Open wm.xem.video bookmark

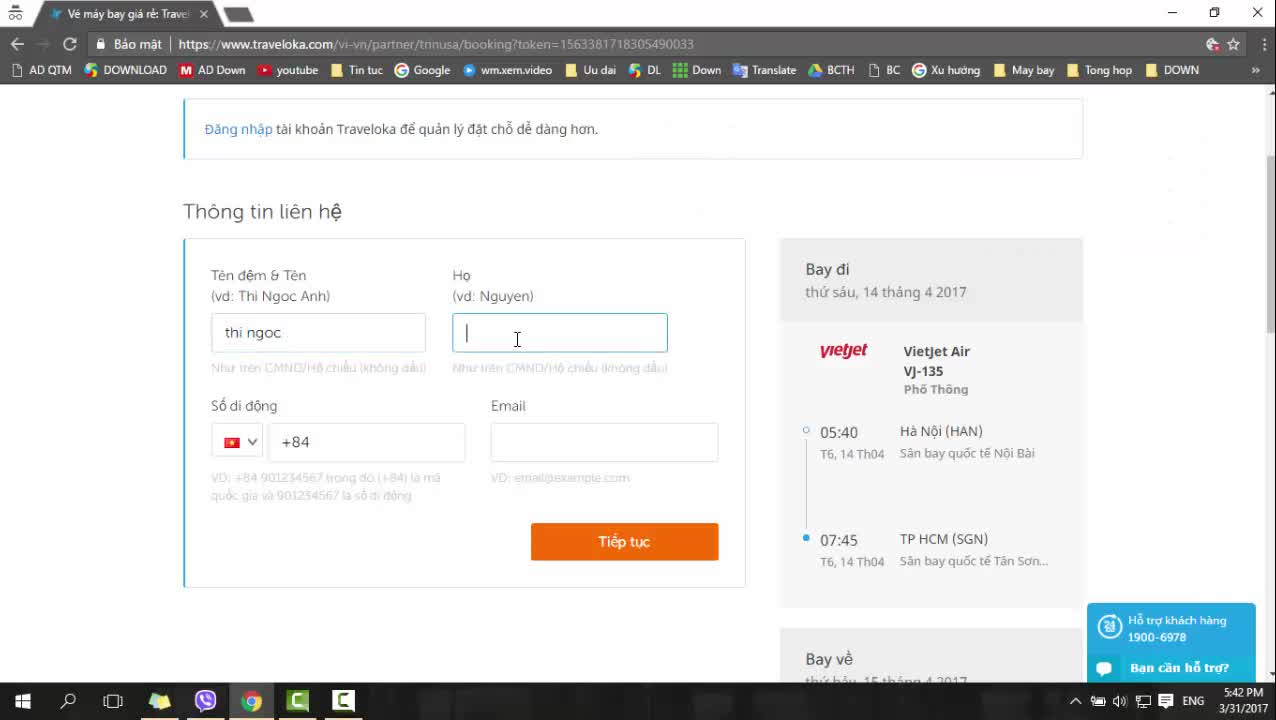tap(507, 70)
